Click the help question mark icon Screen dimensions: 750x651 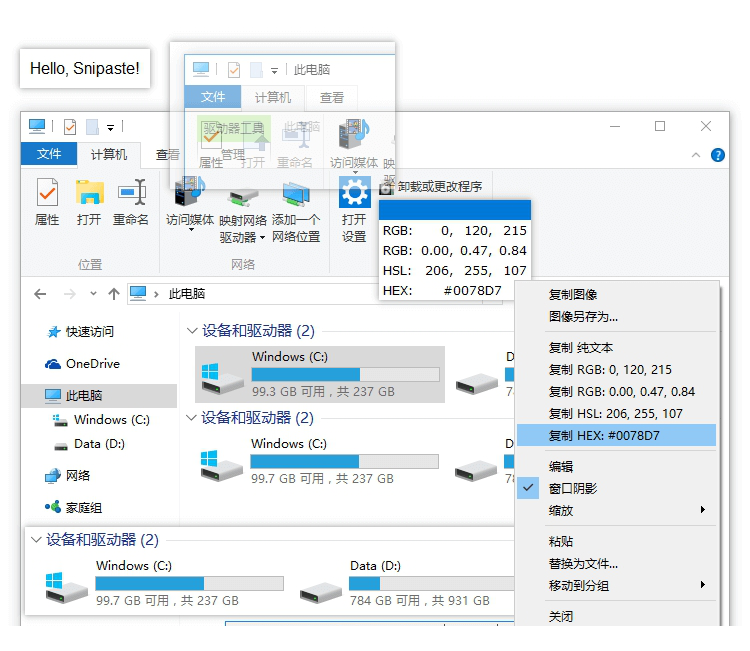(x=717, y=155)
